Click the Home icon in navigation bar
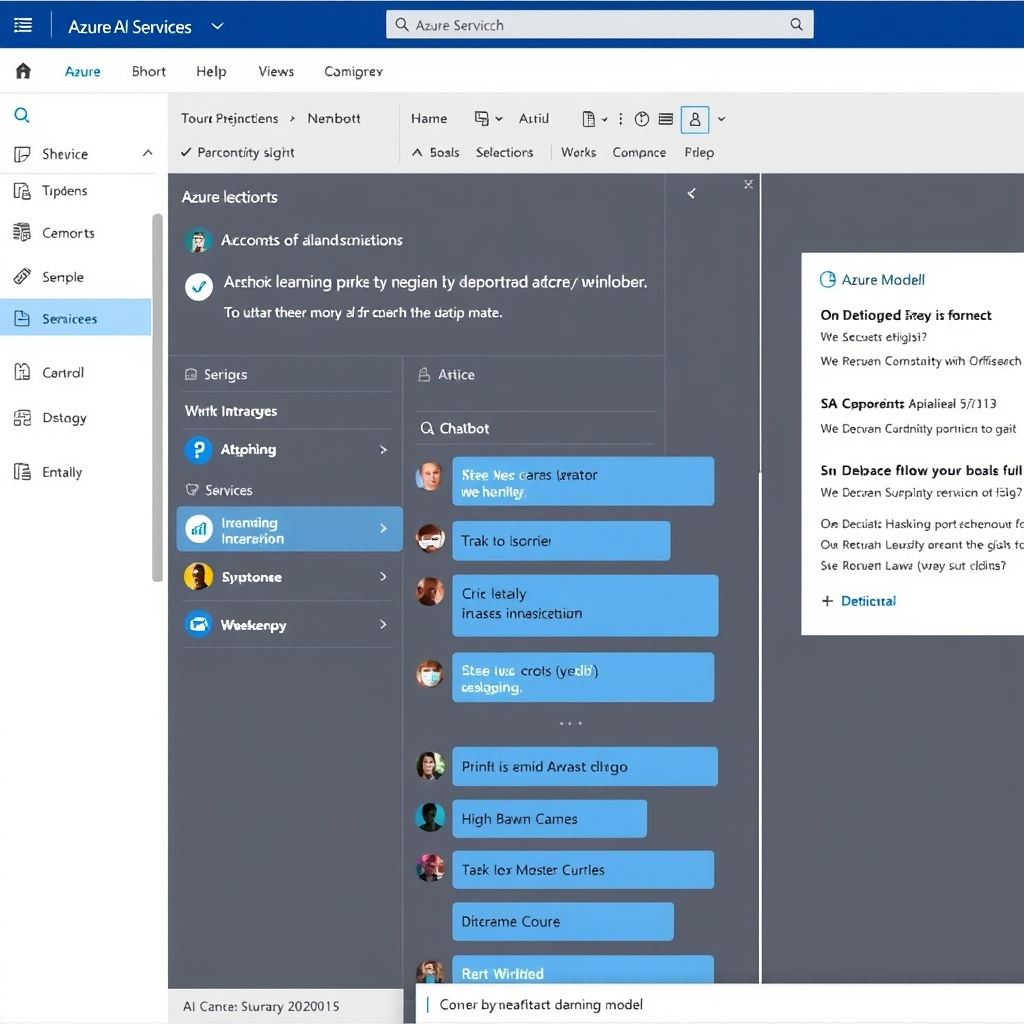 23,71
